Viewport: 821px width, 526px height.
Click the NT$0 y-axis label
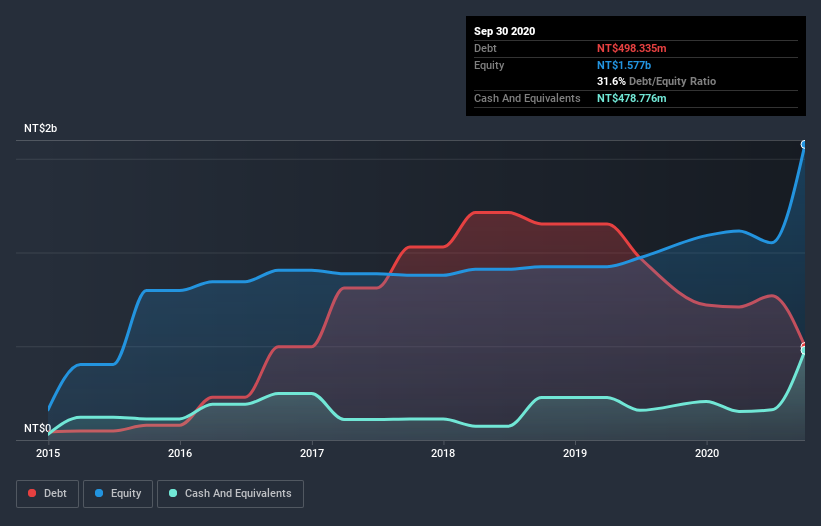[37, 428]
